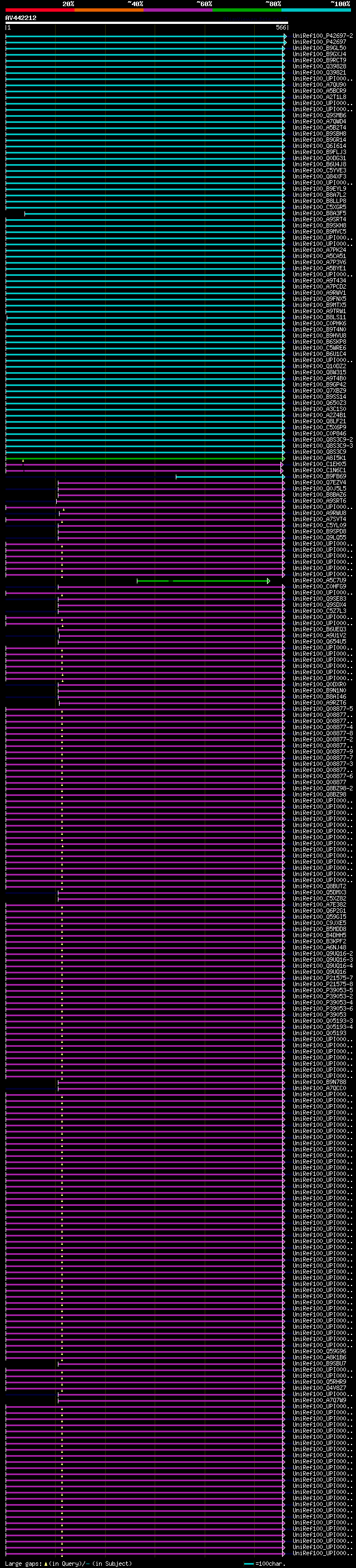
Task: Select hit label UniRef100_Q10DZ2
Action: [319, 367]
